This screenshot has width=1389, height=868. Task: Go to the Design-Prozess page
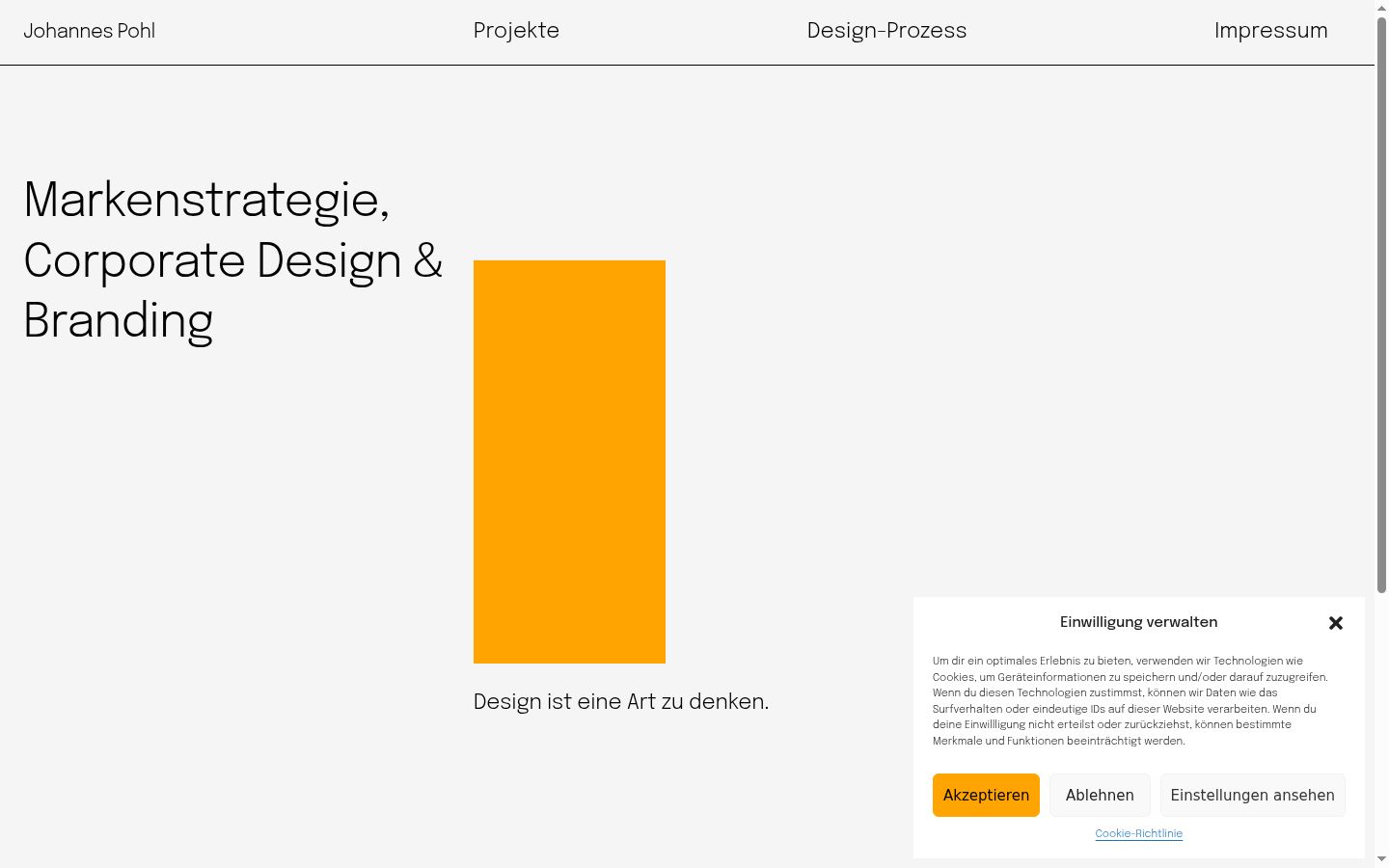tap(886, 31)
